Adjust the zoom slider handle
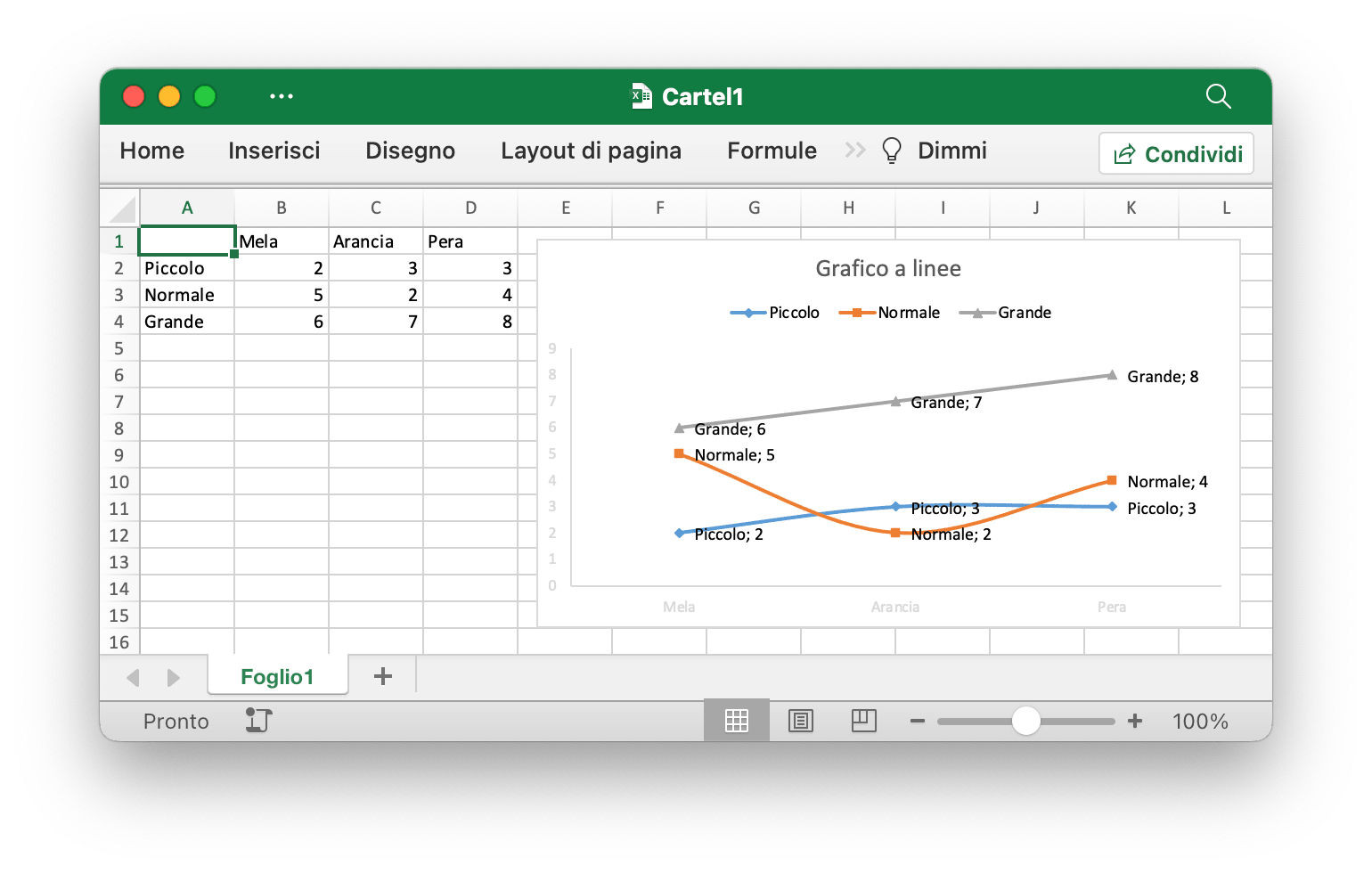Viewport: 1372px width, 873px height. 1026,721
